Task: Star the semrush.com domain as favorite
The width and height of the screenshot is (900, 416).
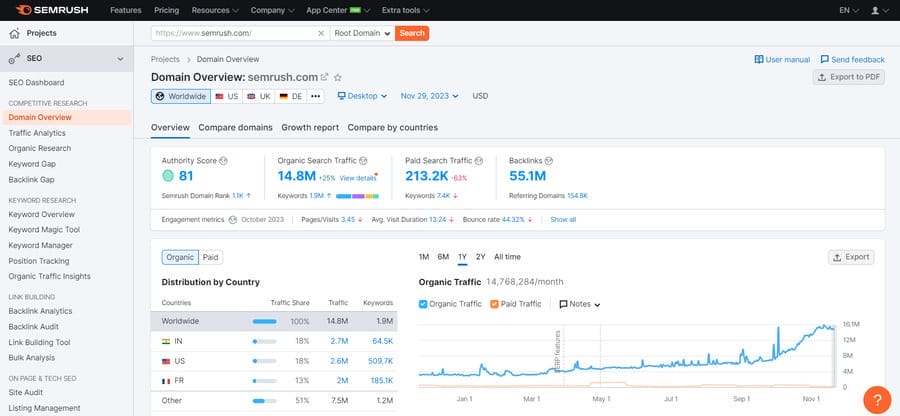Action: pyautogui.click(x=338, y=77)
